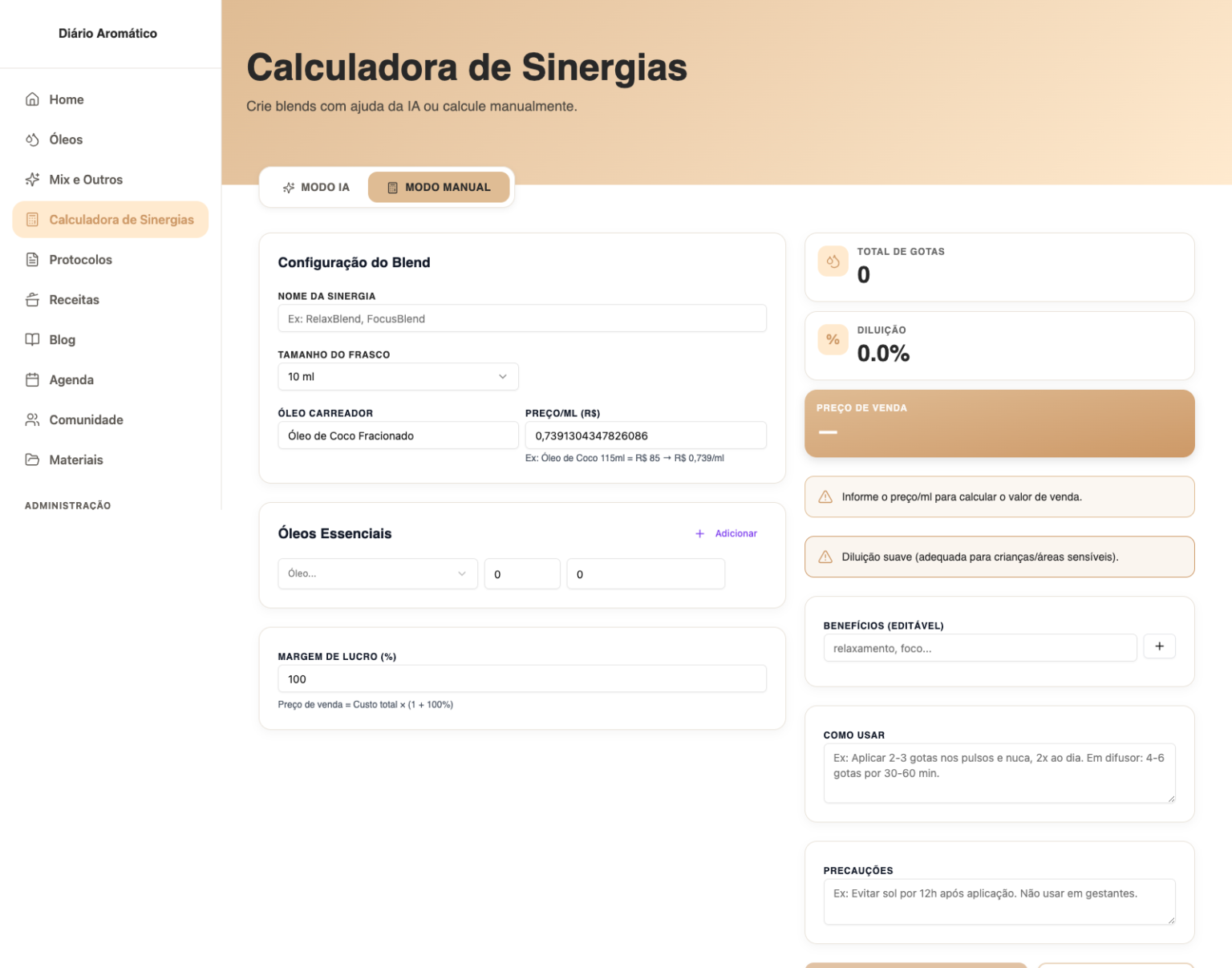Click the Materiais folder icon

[x=32, y=460]
